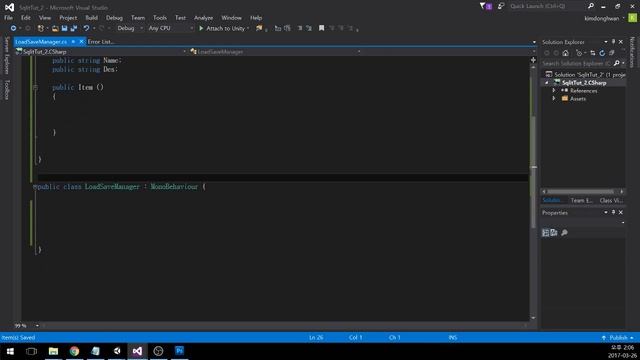Open Chrome from the Windows taskbar

(x=74, y=351)
